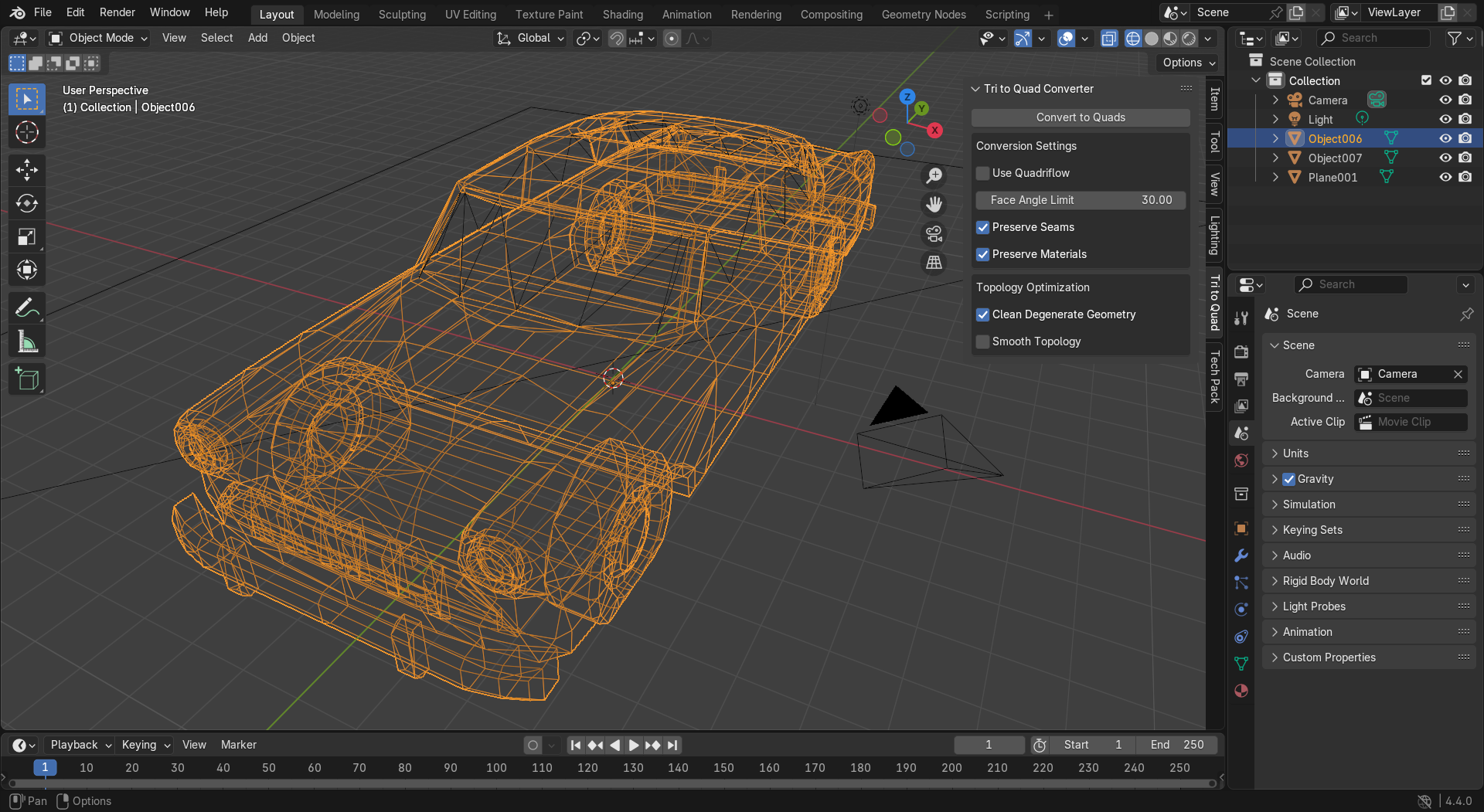Hide Object007 in the outliner
1484x812 pixels.
pyautogui.click(x=1445, y=158)
